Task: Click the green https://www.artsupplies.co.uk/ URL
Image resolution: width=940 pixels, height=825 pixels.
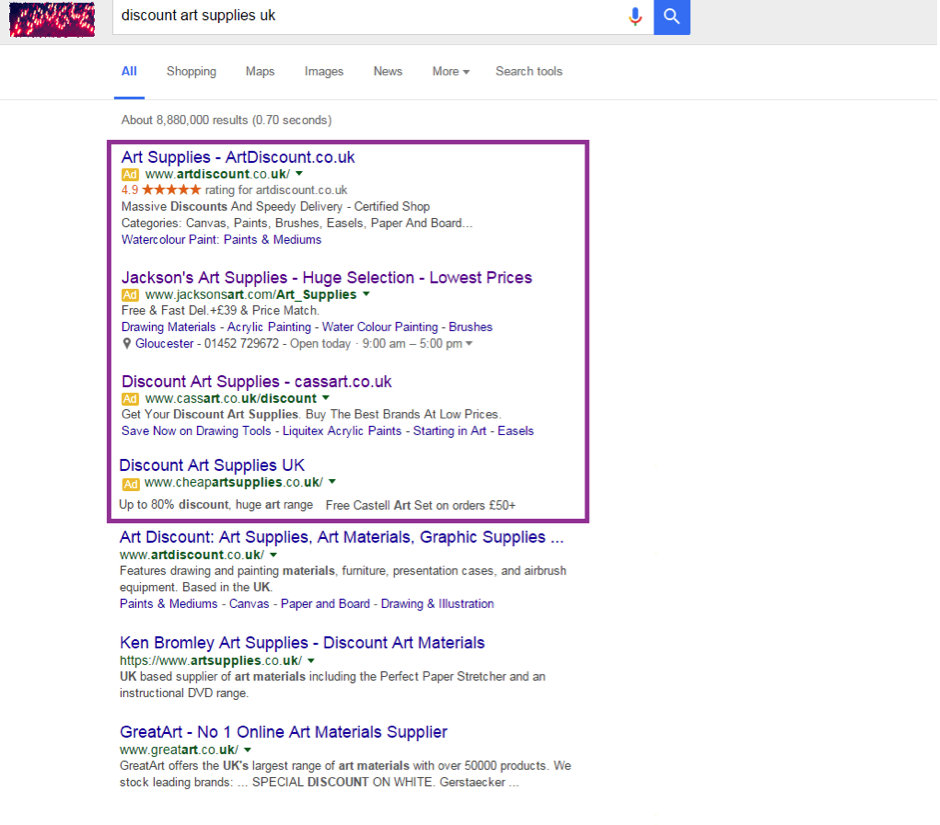Action: point(211,661)
